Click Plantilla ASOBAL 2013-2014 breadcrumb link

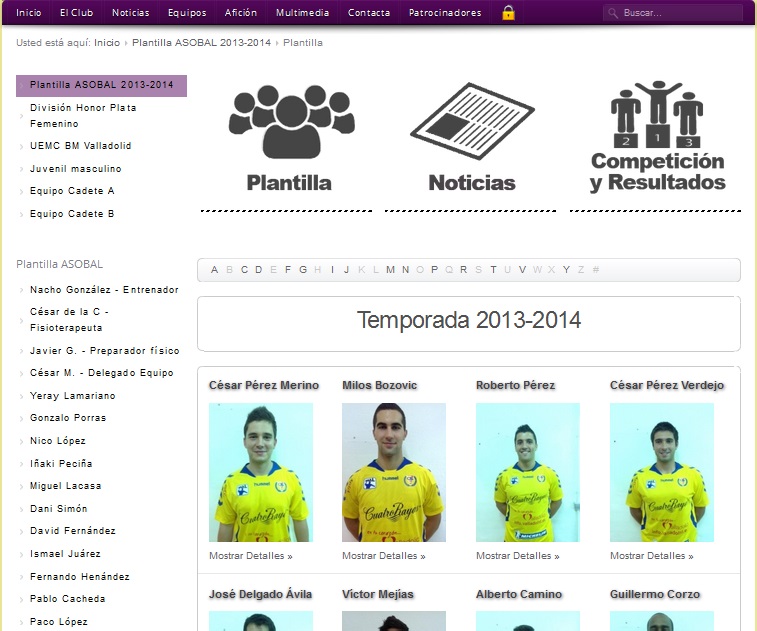pyautogui.click(x=201, y=42)
